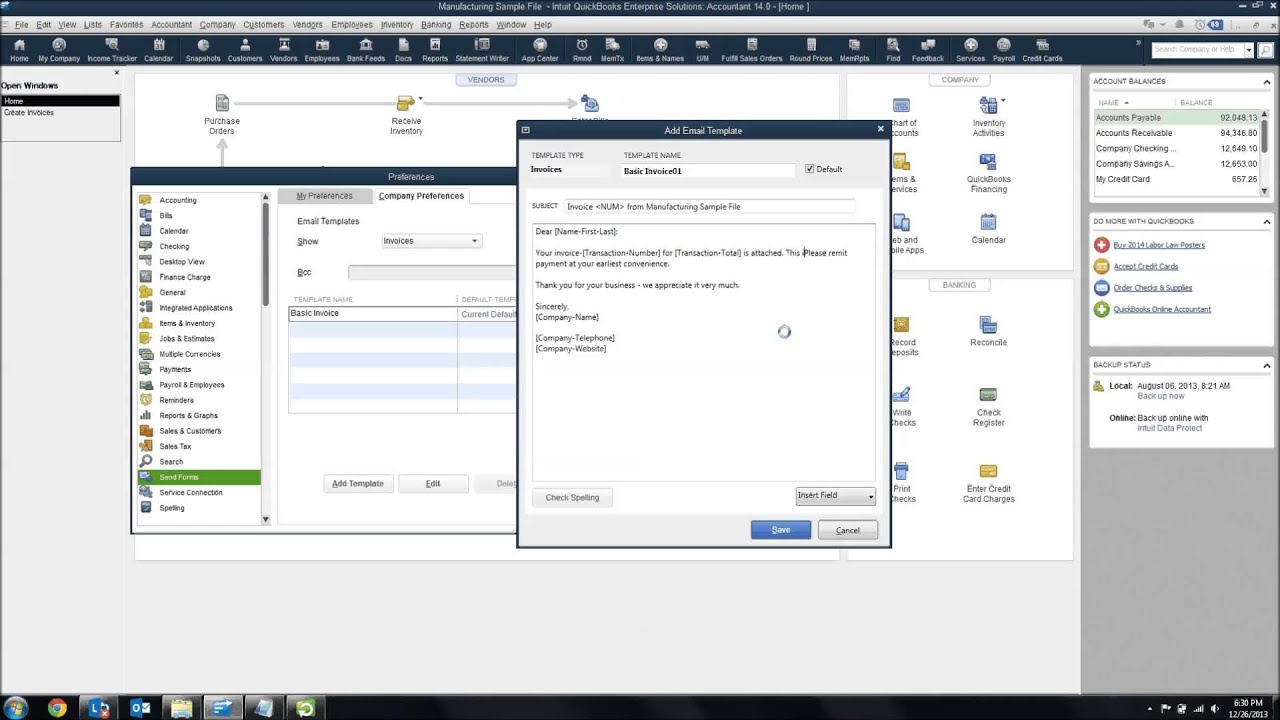The image size is (1280, 720).
Task: Open the Reports menu
Action: tap(473, 25)
